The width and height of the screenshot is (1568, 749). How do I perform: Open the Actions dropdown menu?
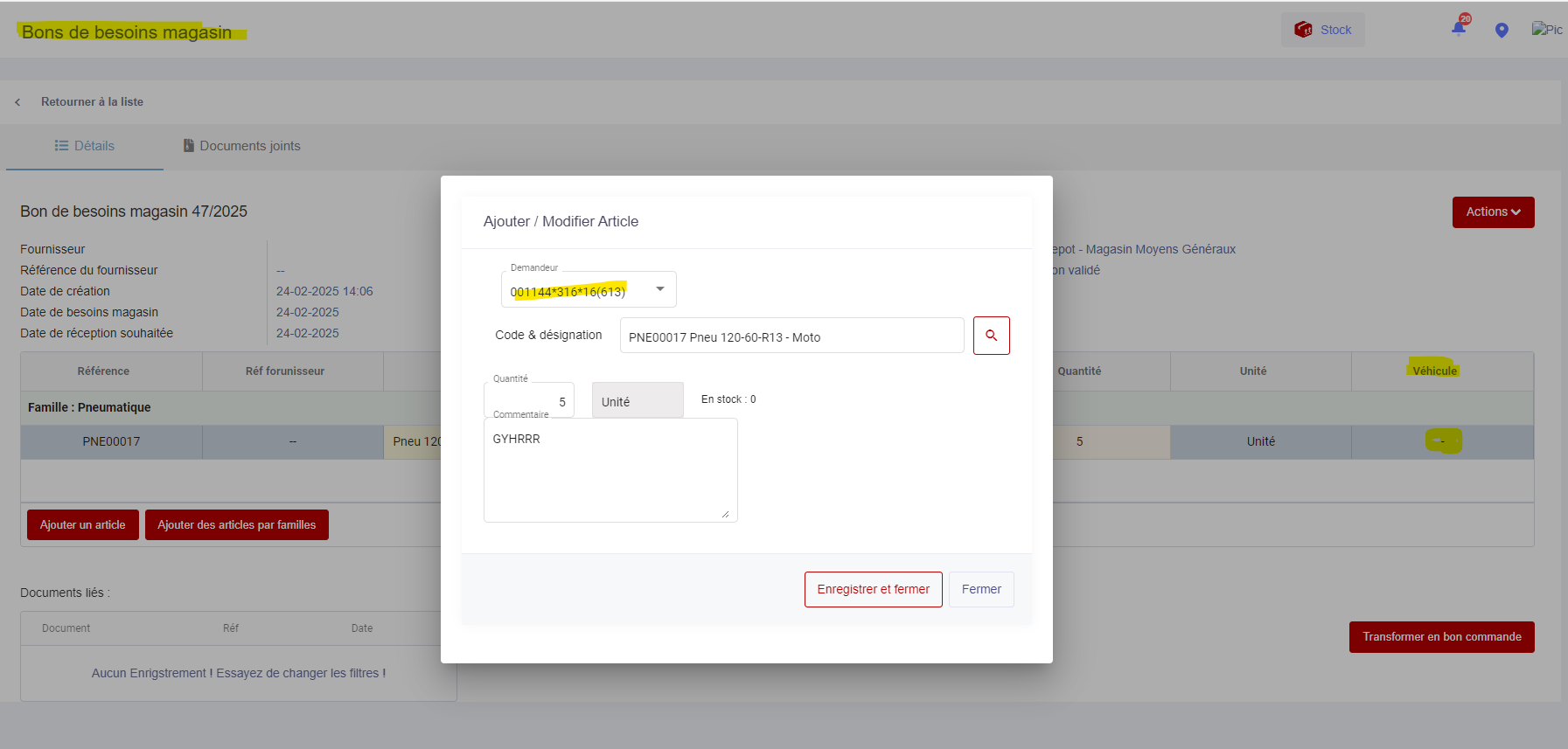(x=1493, y=212)
